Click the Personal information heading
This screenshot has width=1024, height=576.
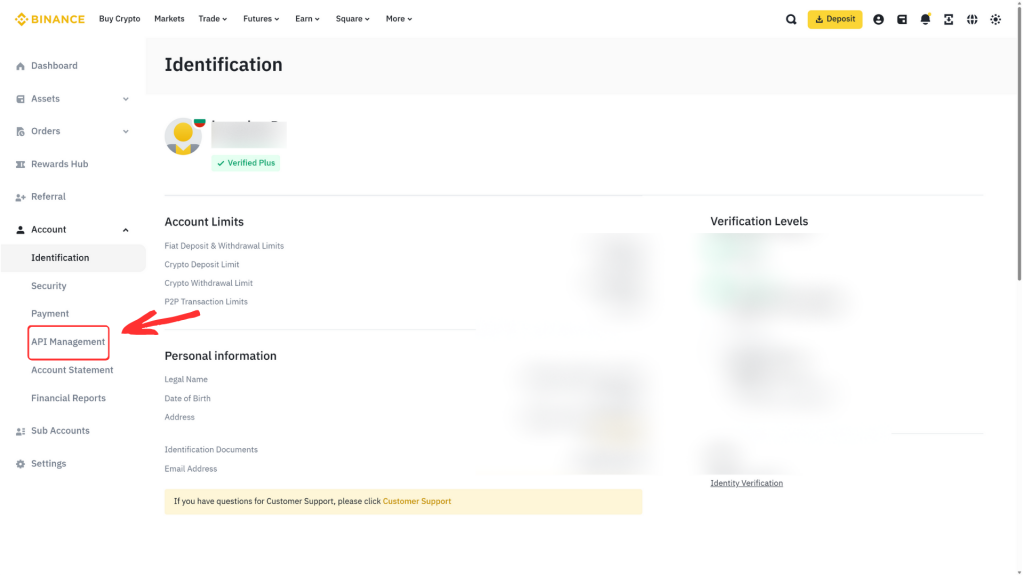tap(221, 356)
